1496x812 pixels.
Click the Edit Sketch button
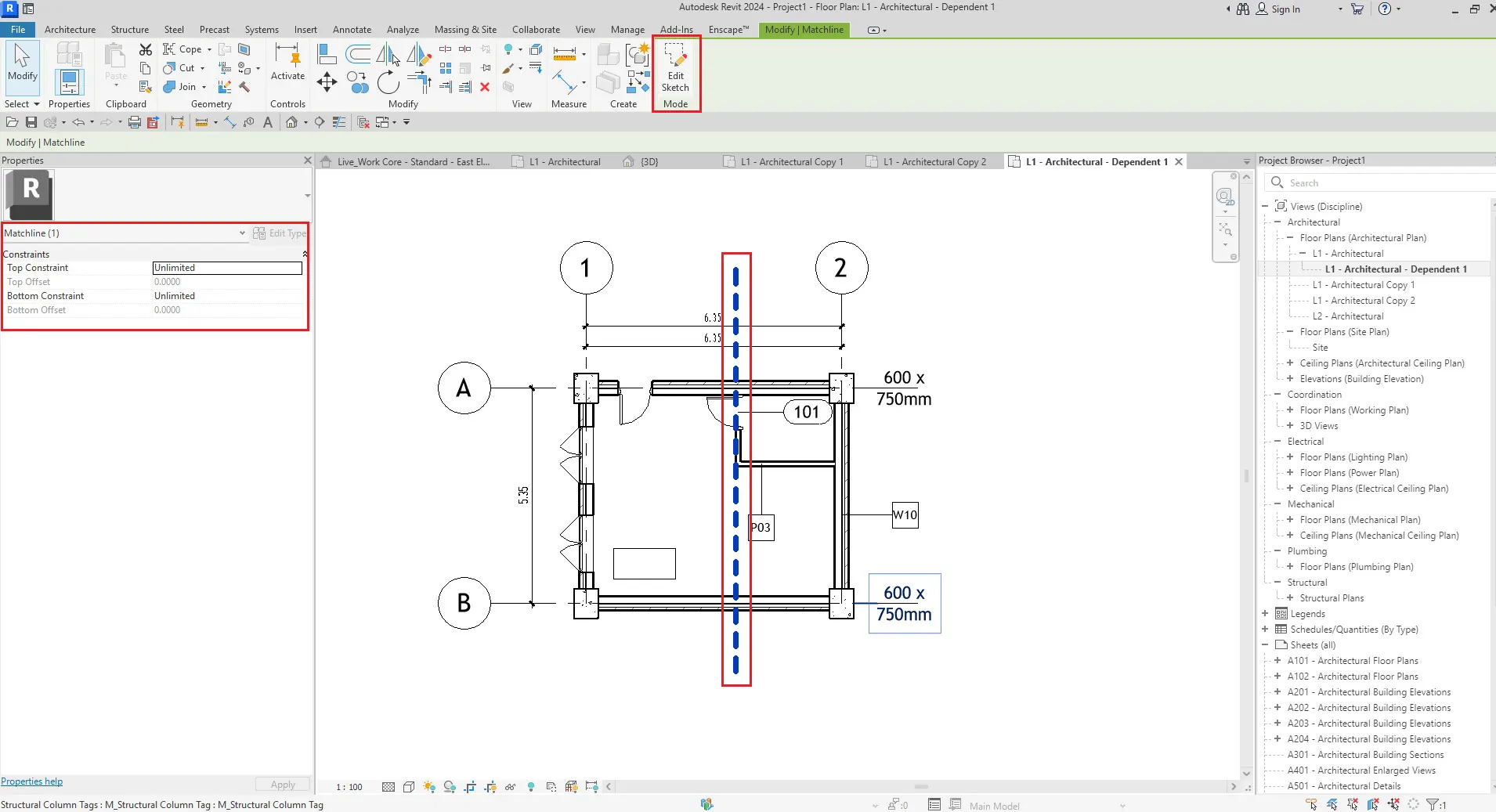(675, 68)
